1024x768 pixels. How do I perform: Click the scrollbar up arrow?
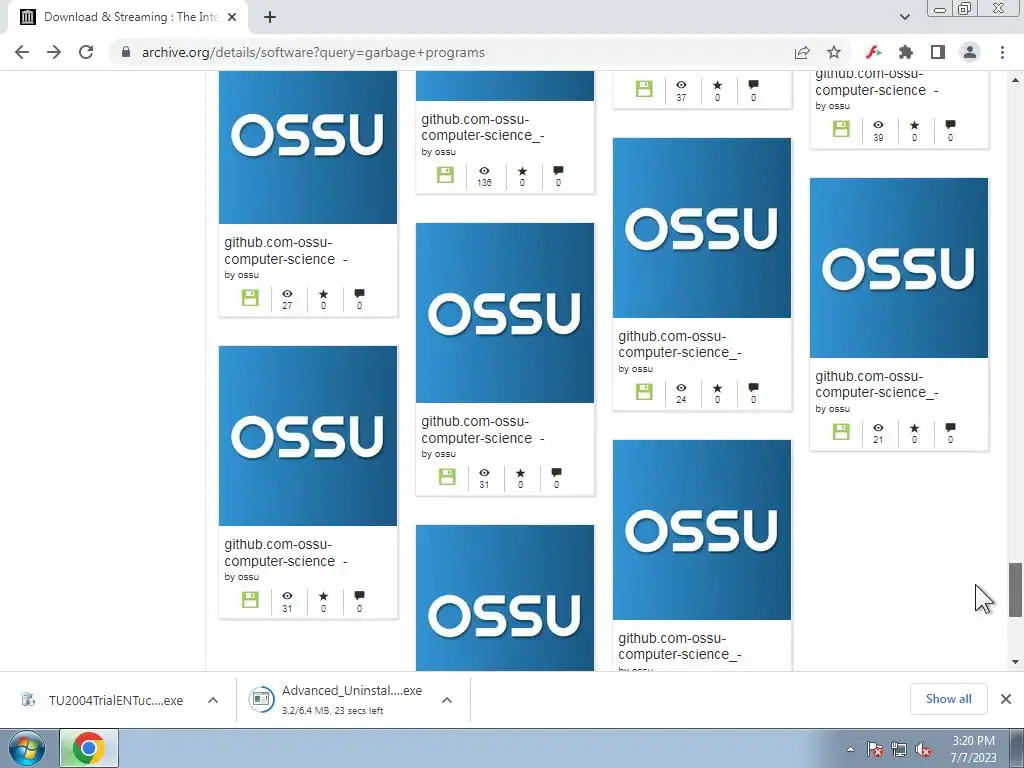1016,80
